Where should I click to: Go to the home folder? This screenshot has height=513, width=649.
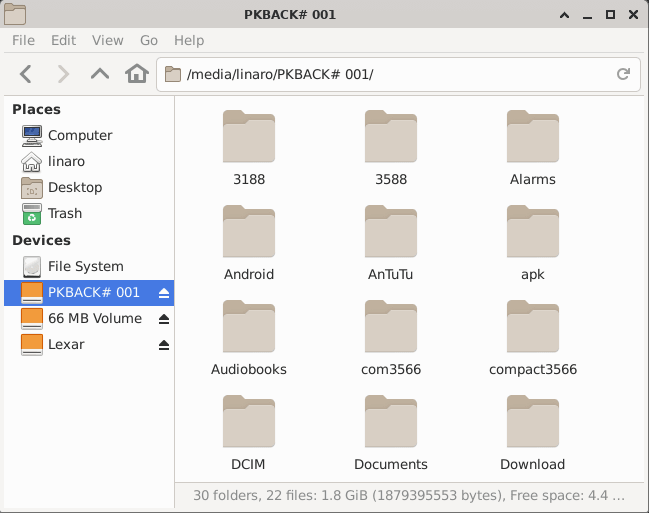pyautogui.click(x=137, y=74)
